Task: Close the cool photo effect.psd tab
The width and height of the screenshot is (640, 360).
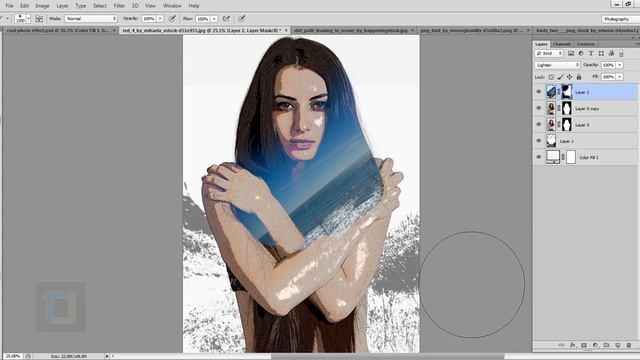Action: point(114,31)
